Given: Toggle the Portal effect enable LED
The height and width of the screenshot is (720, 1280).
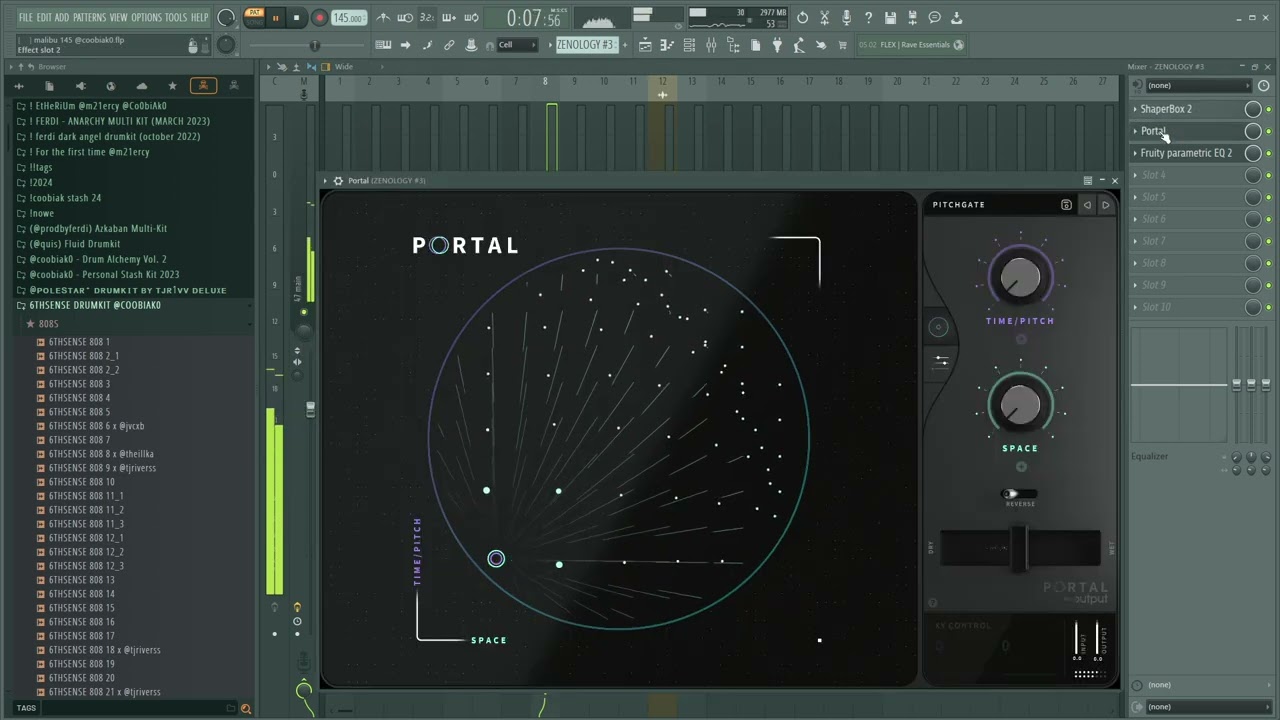Looking at the screenshot, I should coord(1269,131).
